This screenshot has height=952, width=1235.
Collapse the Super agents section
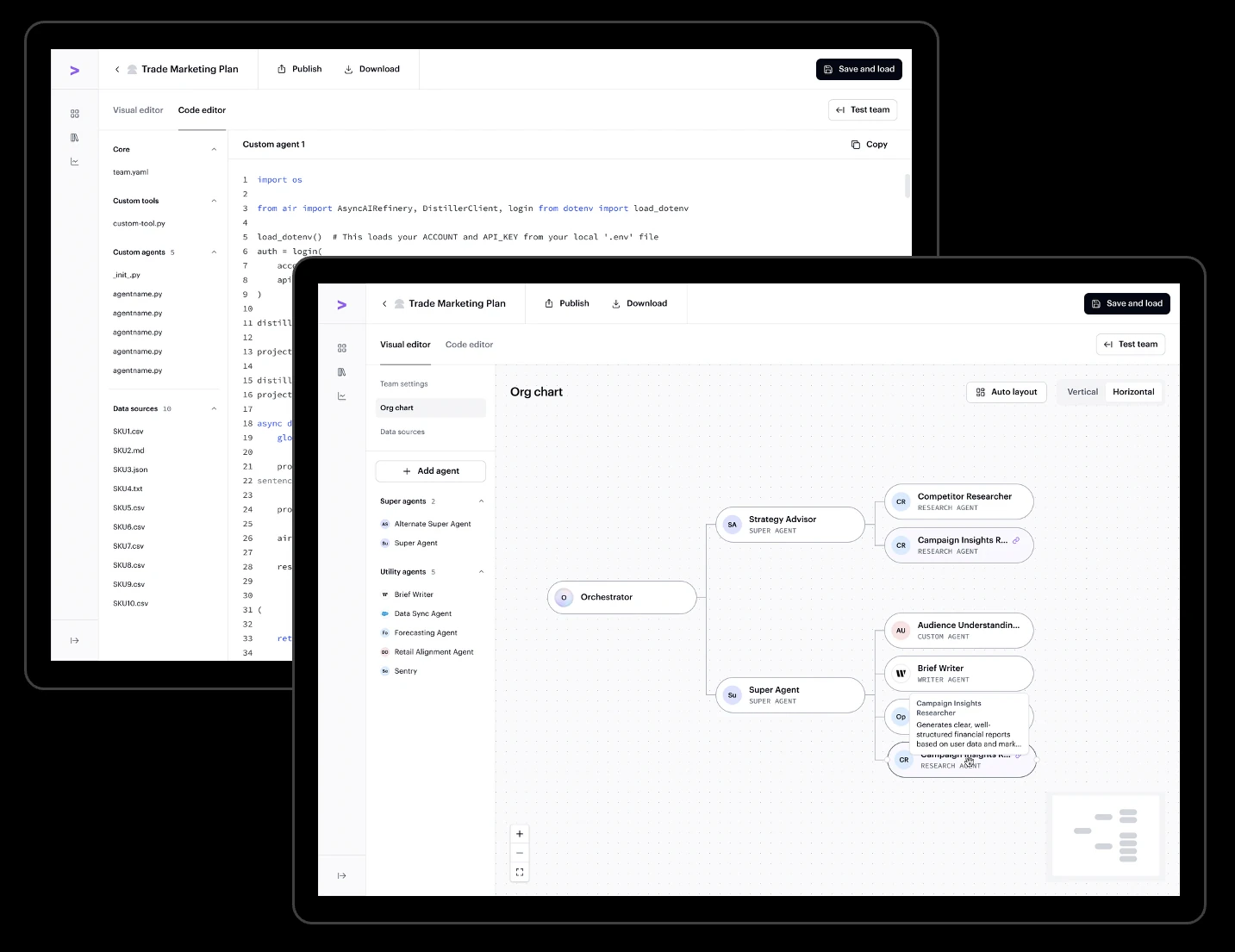pos(481,501)
